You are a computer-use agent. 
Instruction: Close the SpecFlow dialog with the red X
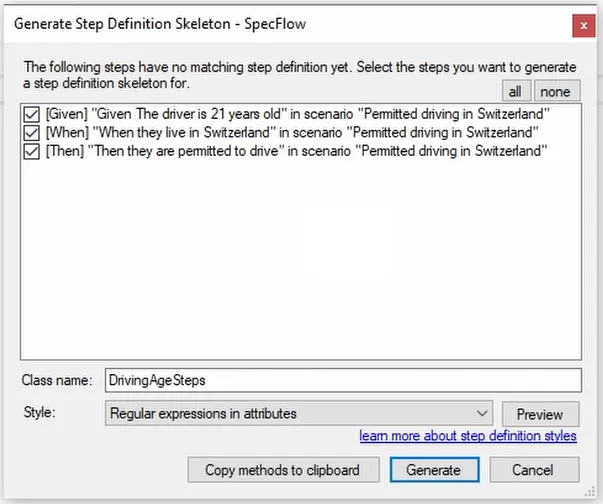click(583, 26)
